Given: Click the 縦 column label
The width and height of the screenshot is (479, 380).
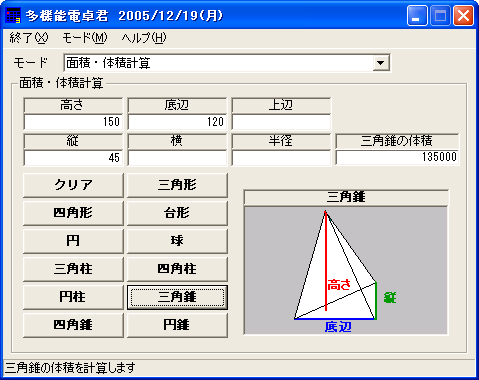Looking at the screenshot, I should click(x=73, y=141).
